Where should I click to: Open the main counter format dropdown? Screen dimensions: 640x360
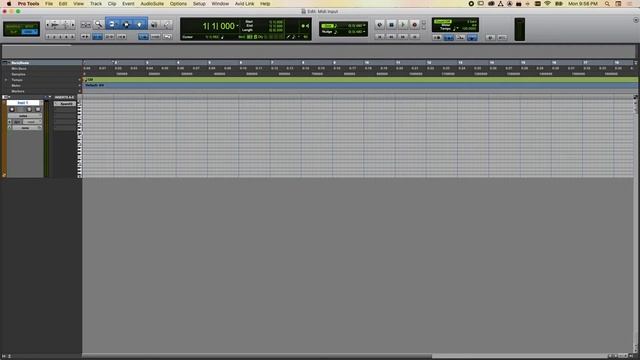pos(238,26)
